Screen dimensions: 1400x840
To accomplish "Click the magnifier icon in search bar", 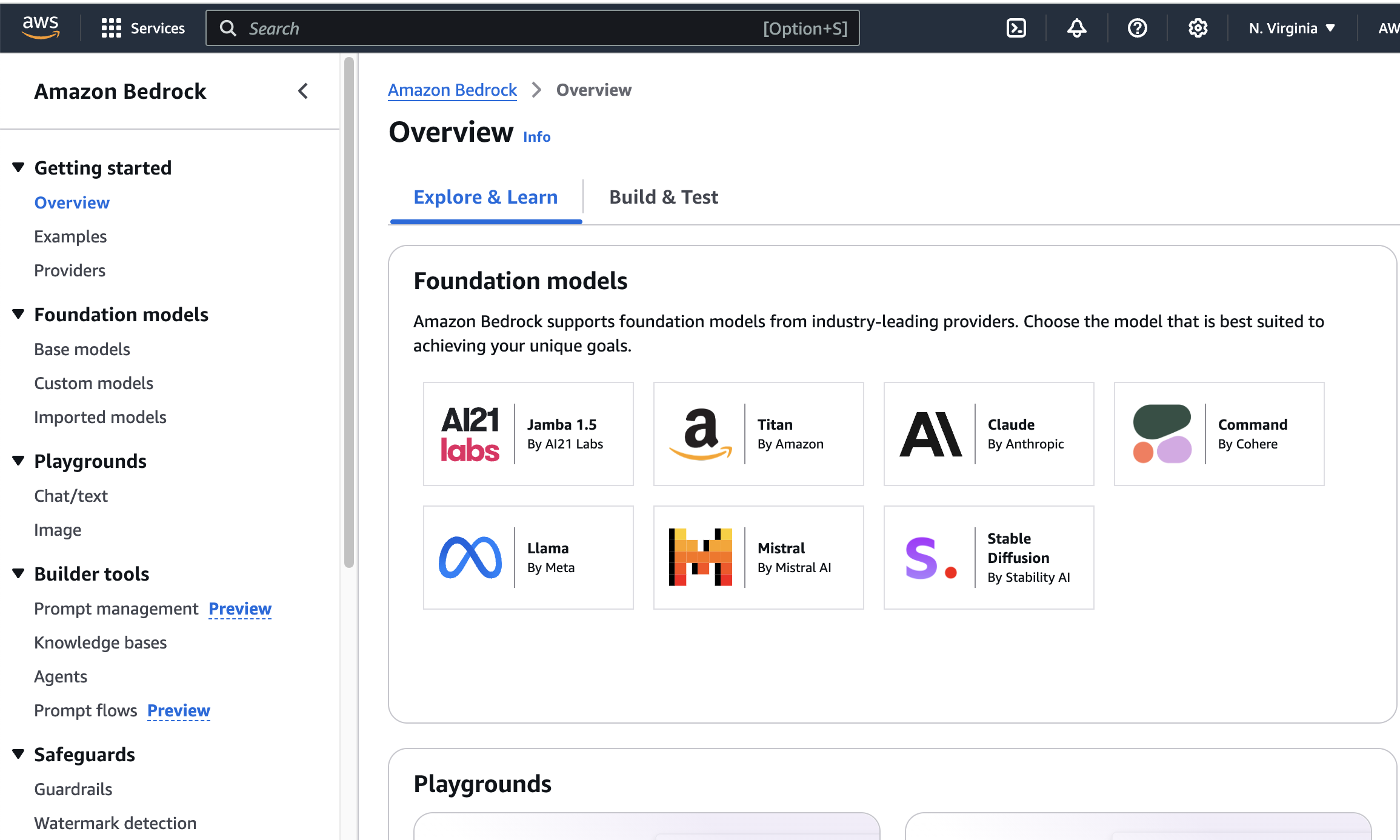I will coord(228,28).
